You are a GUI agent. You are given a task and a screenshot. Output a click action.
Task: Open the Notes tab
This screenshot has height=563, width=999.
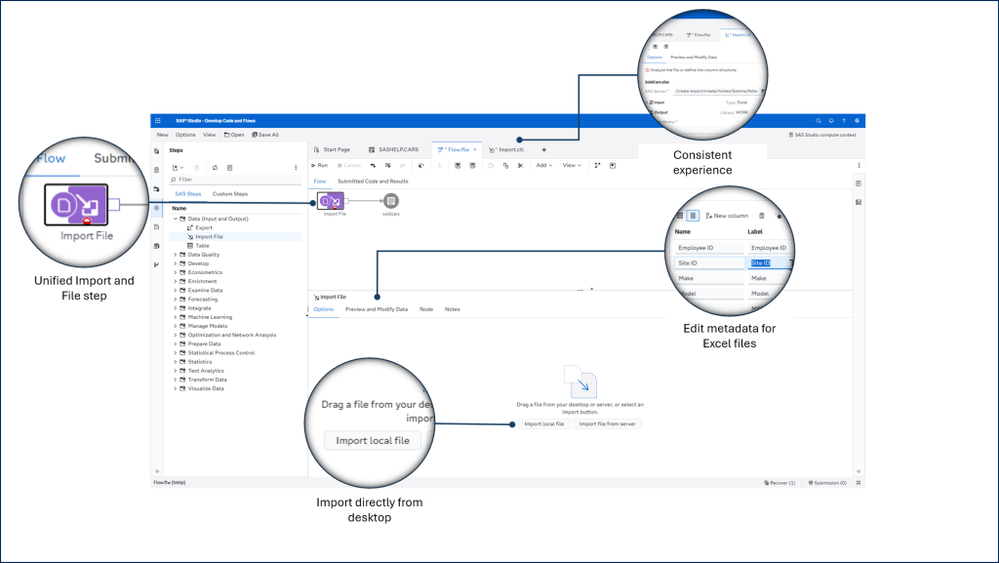tap(452, 310)
